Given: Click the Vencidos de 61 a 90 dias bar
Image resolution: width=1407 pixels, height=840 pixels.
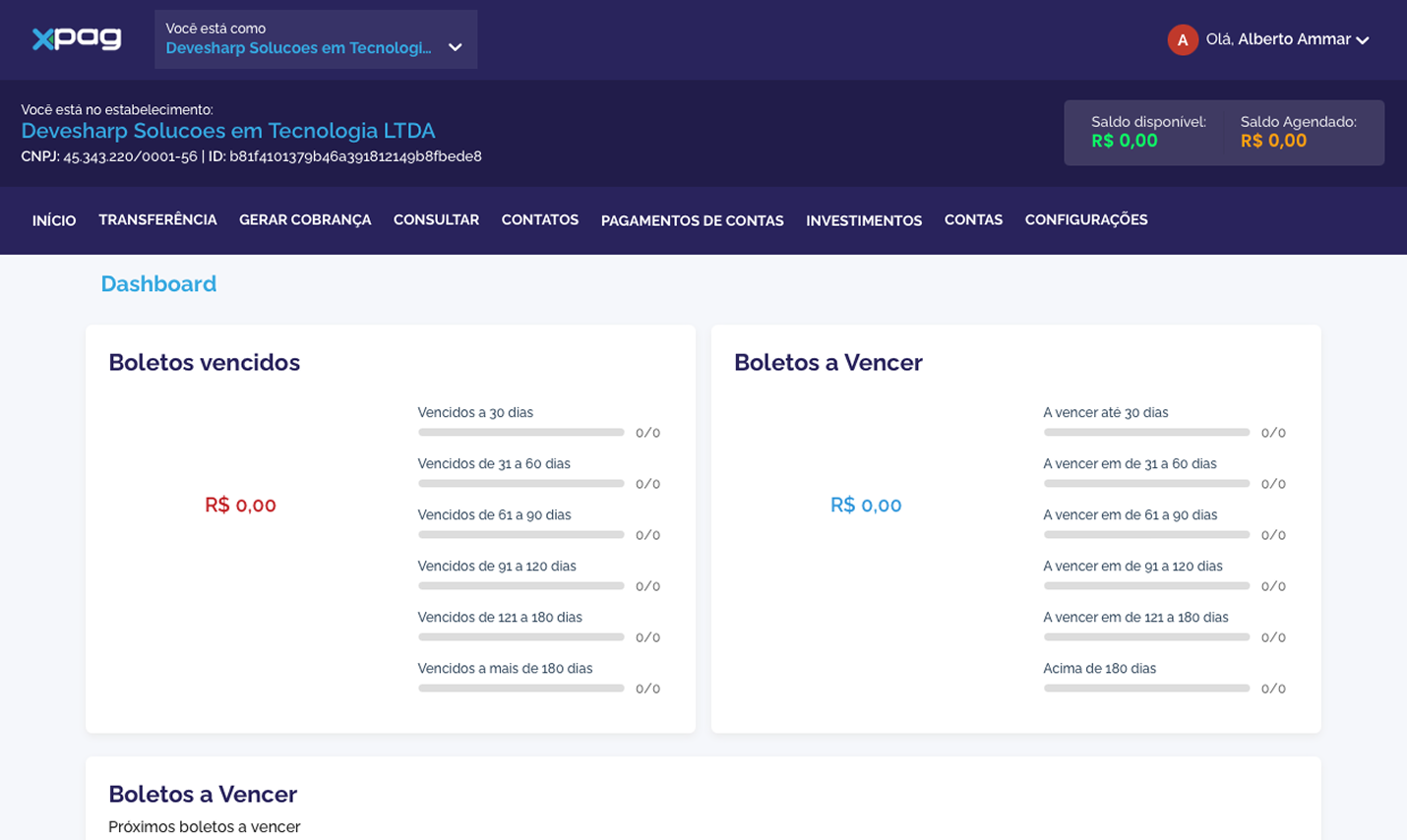Looking at the screenshot, I should pos(521,535).
